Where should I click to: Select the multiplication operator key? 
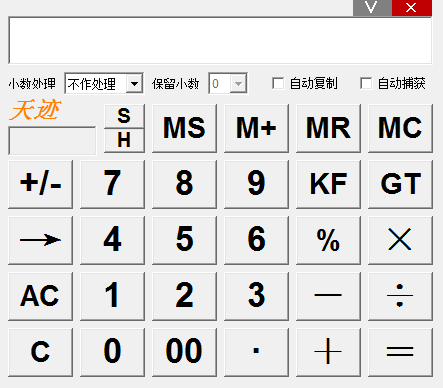(400, 240)
